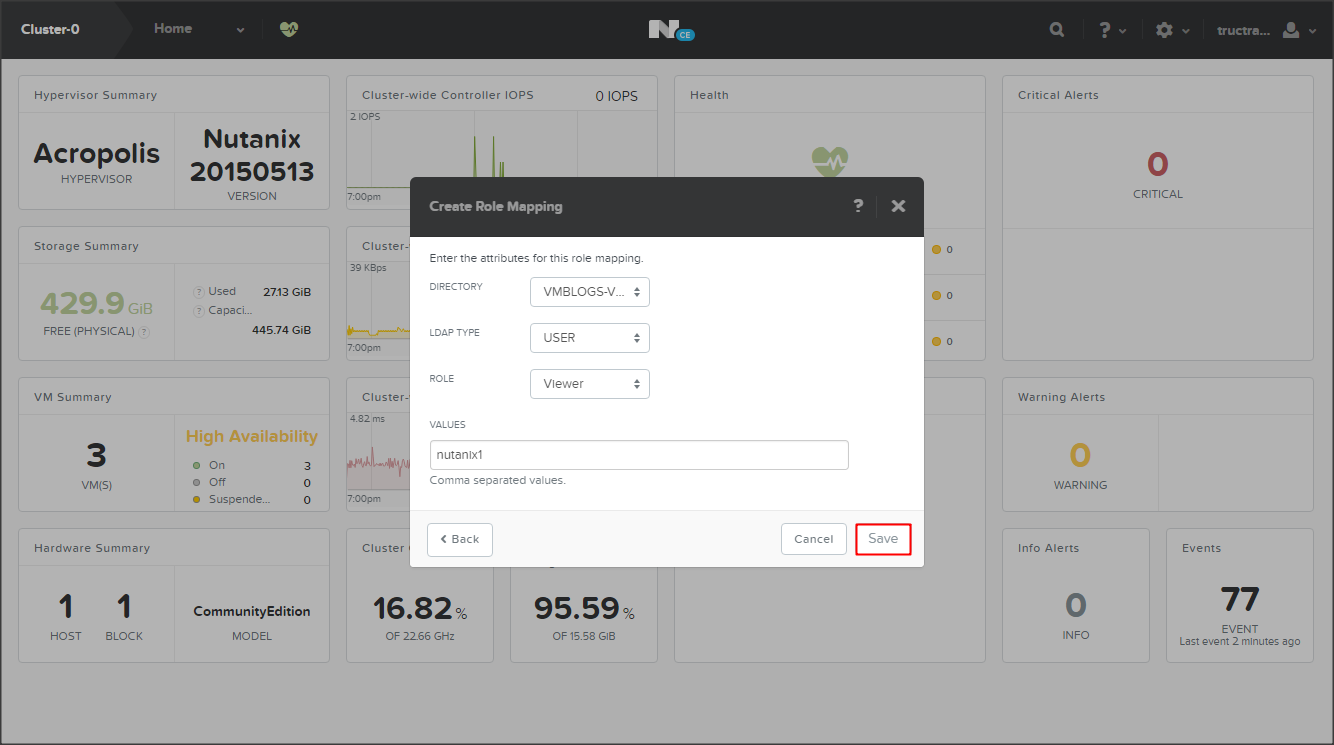The width and height of the screenshot is (1334, 745).
Task: Click the Cancel button
Action: point(813,539)
